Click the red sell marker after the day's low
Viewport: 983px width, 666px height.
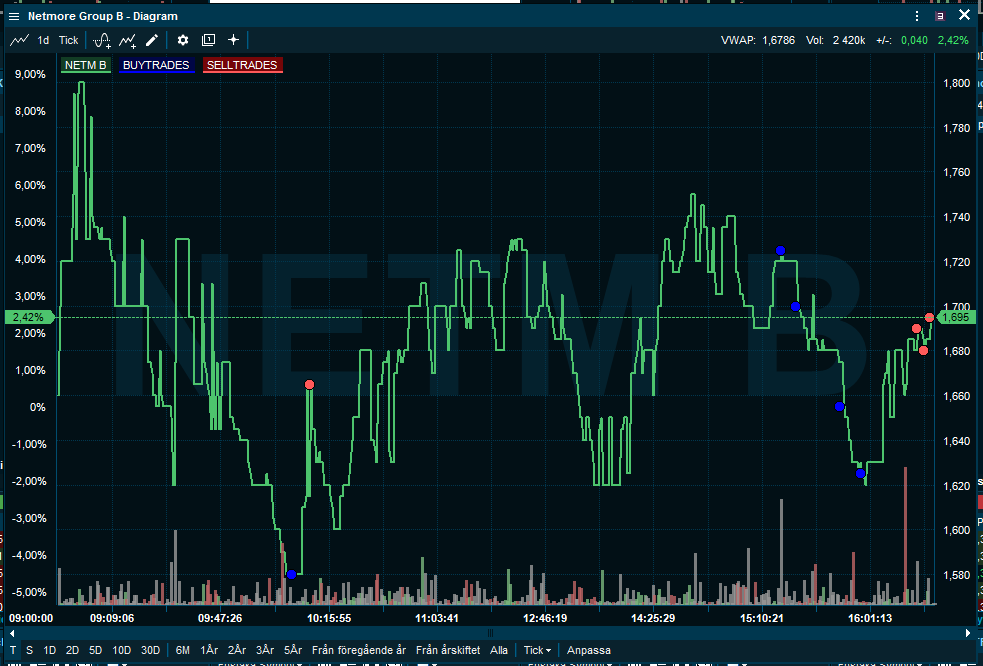tap(309, 384)
